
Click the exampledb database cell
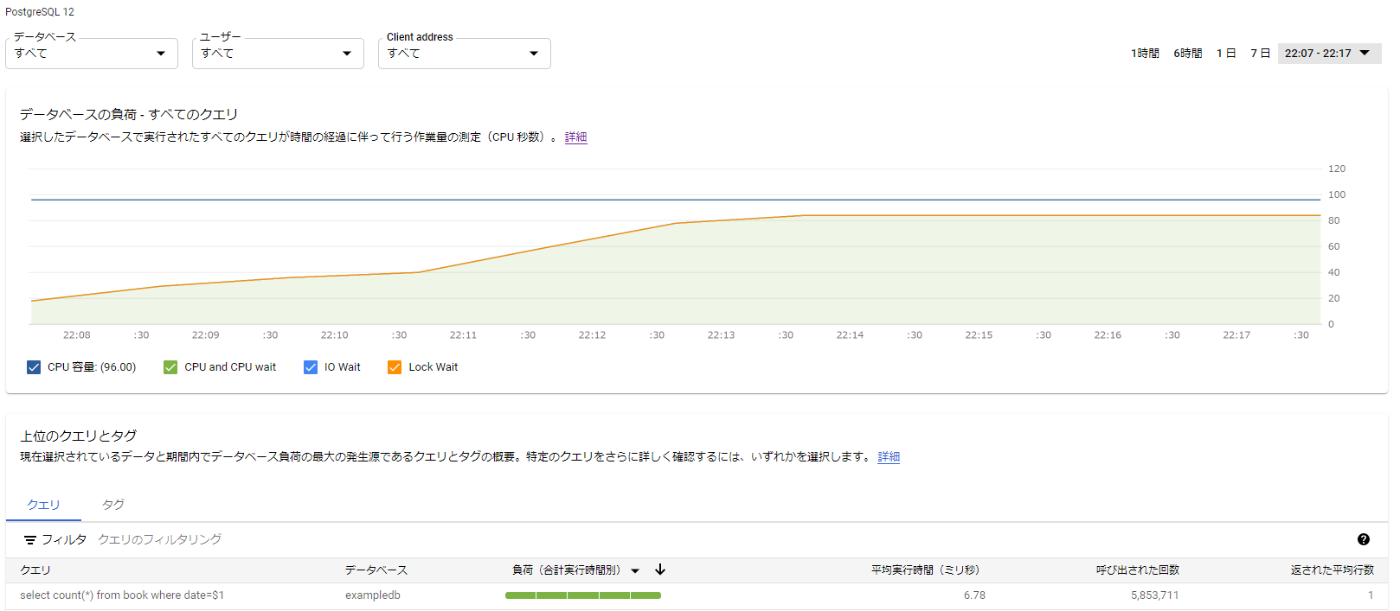point(373,595)
